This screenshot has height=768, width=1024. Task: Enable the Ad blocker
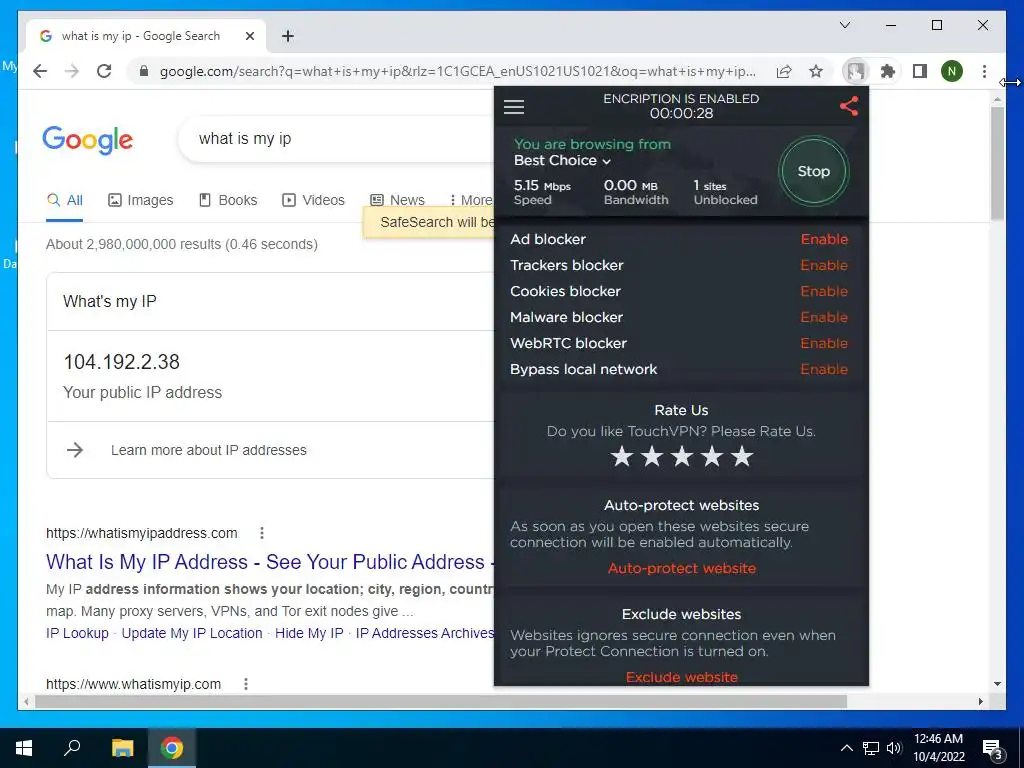824,239
